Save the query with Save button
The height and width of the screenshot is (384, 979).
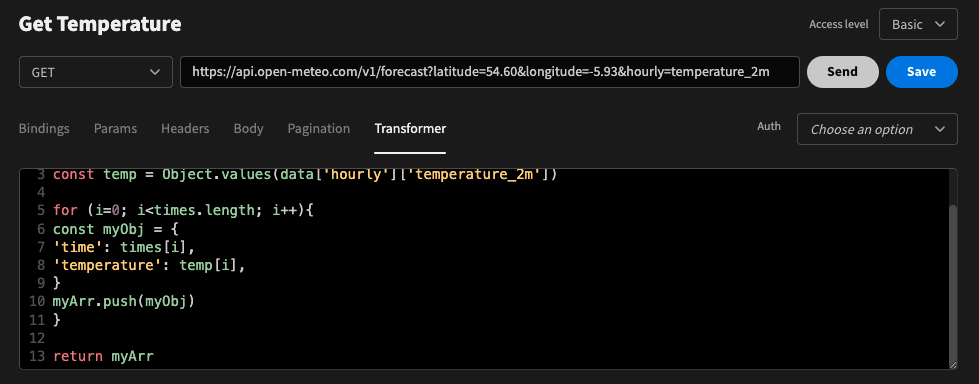pos(922,72)
